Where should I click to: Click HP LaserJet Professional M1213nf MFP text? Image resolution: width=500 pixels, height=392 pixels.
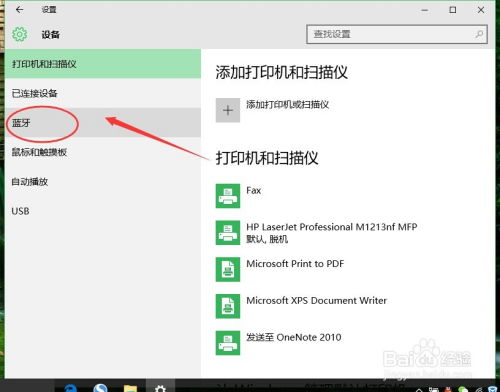tap(332, 227)
